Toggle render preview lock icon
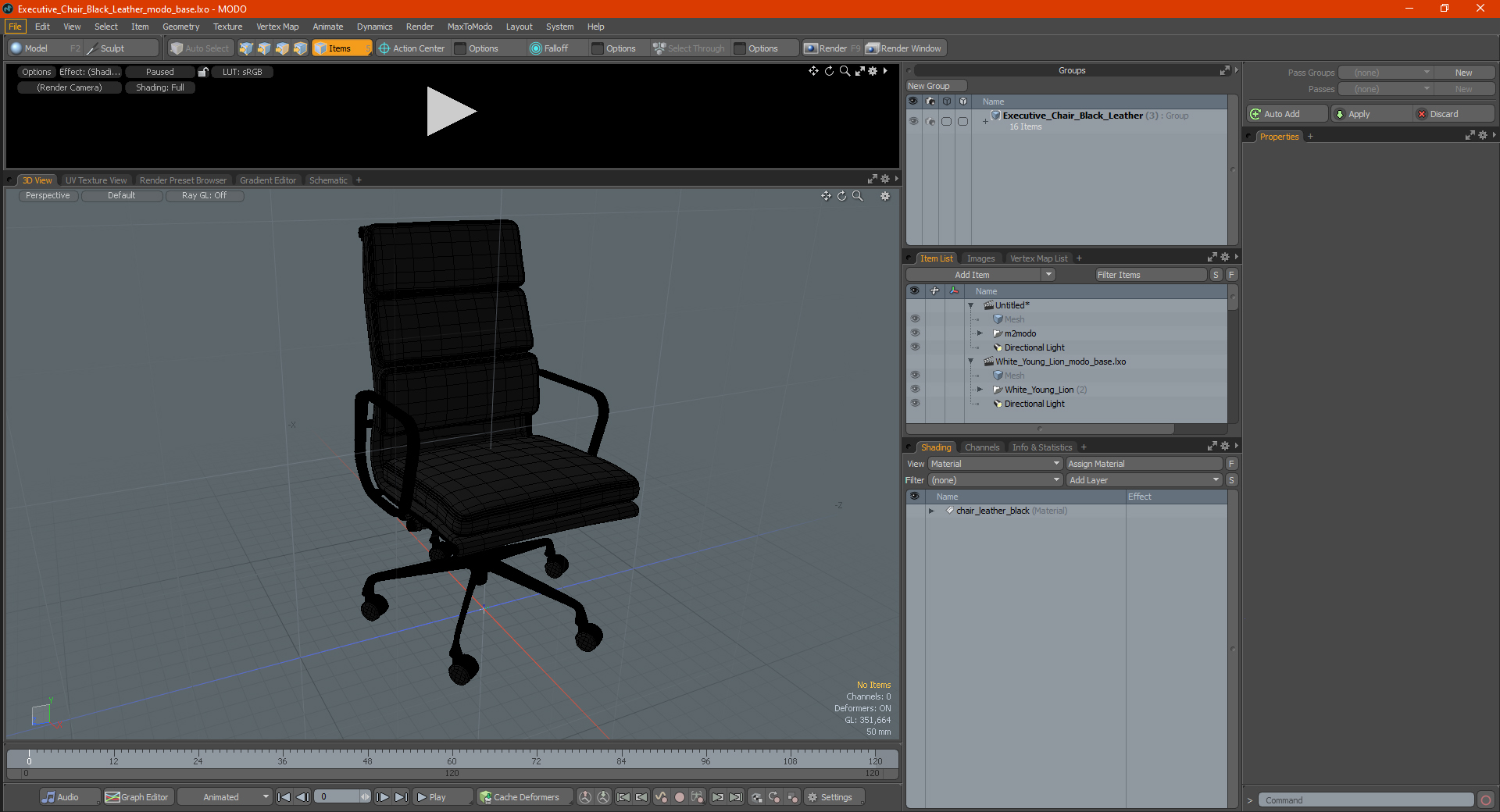1500x812 pixels. pos(203,72)
